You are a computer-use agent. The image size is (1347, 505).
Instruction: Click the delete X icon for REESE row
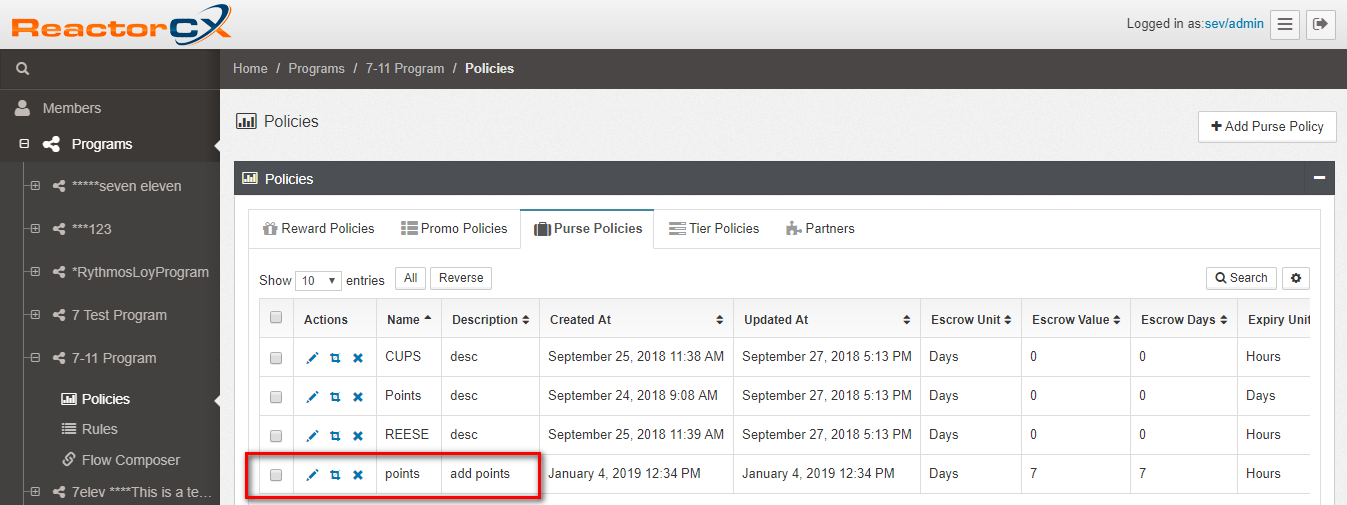tap(358, 435)
